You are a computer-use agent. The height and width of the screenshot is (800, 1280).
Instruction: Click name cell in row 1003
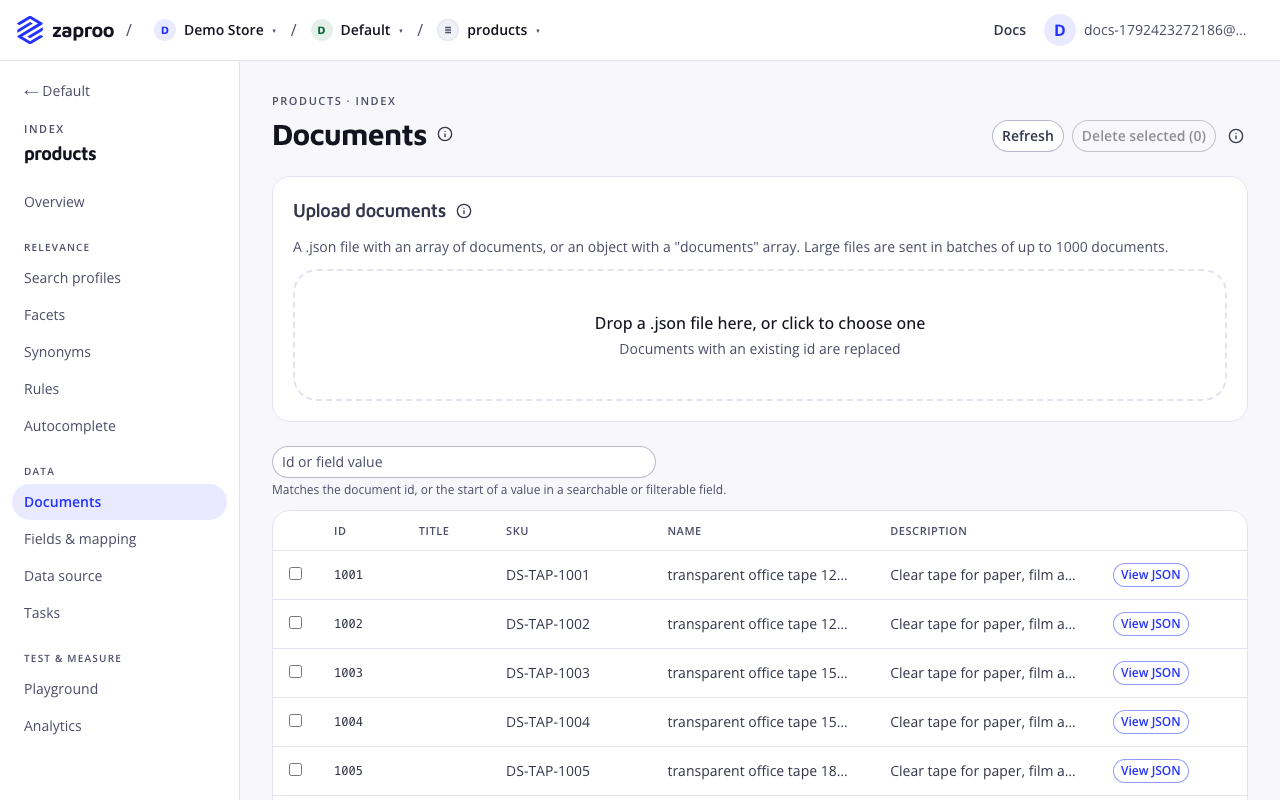tap(758, 673)
